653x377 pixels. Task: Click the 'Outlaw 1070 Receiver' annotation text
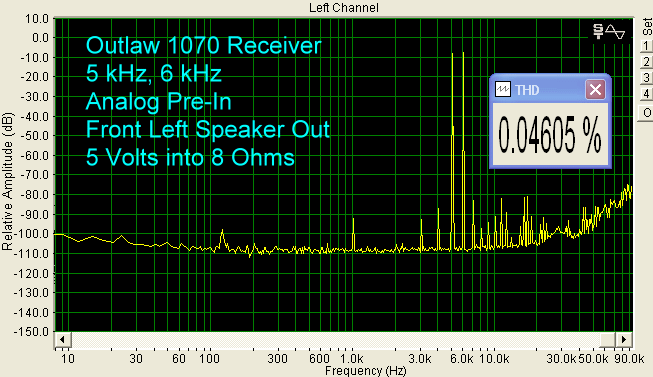(204, 45)
